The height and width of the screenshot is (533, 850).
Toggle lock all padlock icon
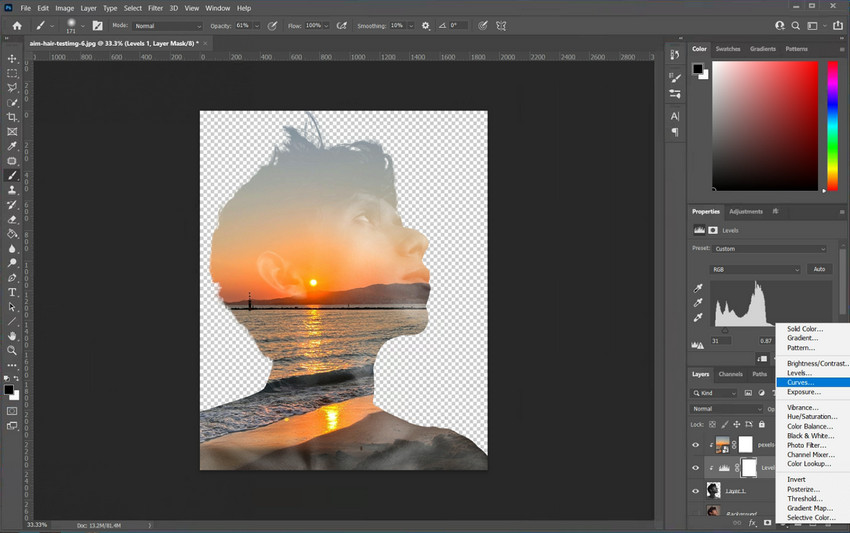762,425
